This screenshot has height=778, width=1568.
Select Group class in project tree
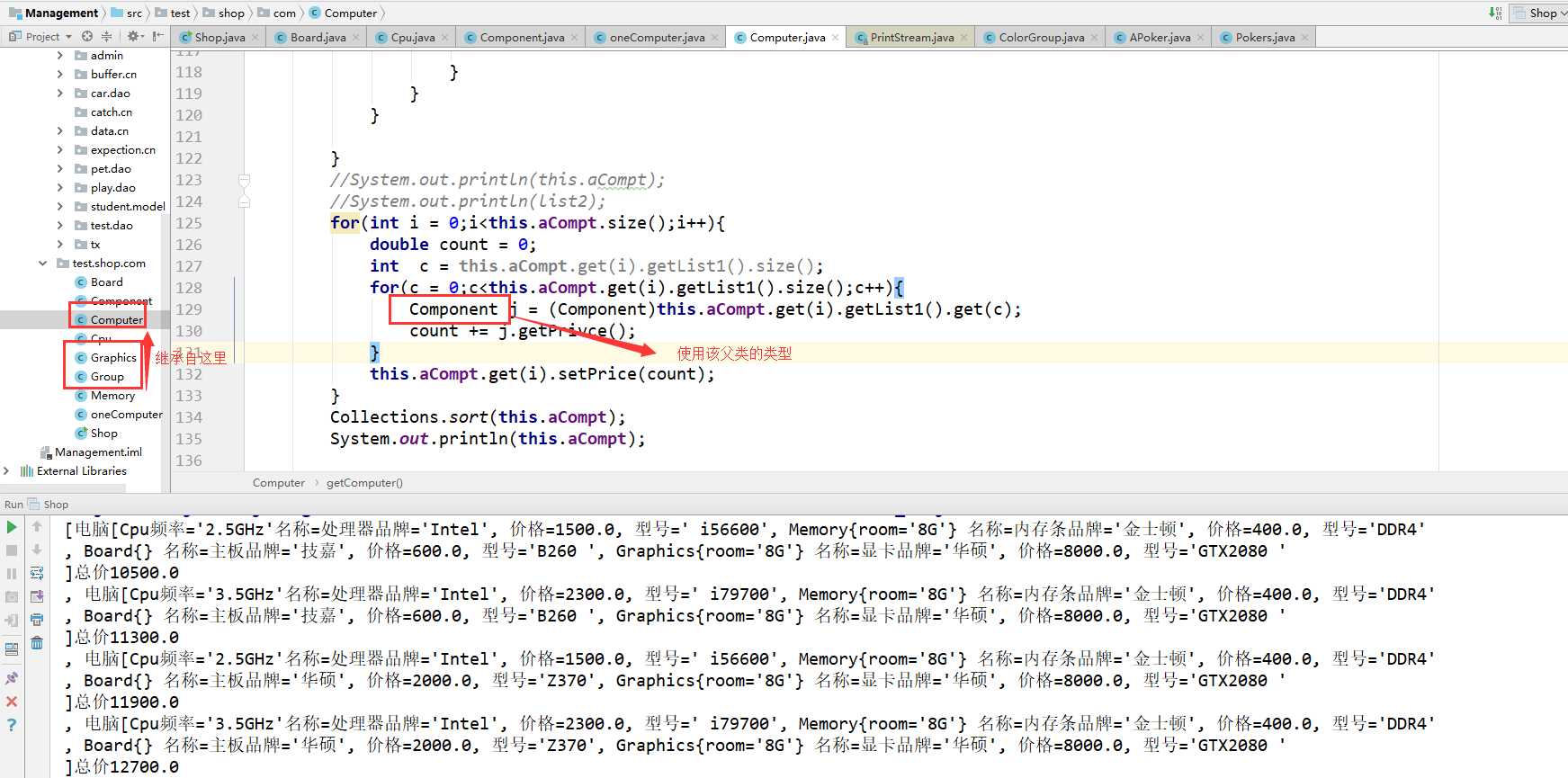click(99, 376)
